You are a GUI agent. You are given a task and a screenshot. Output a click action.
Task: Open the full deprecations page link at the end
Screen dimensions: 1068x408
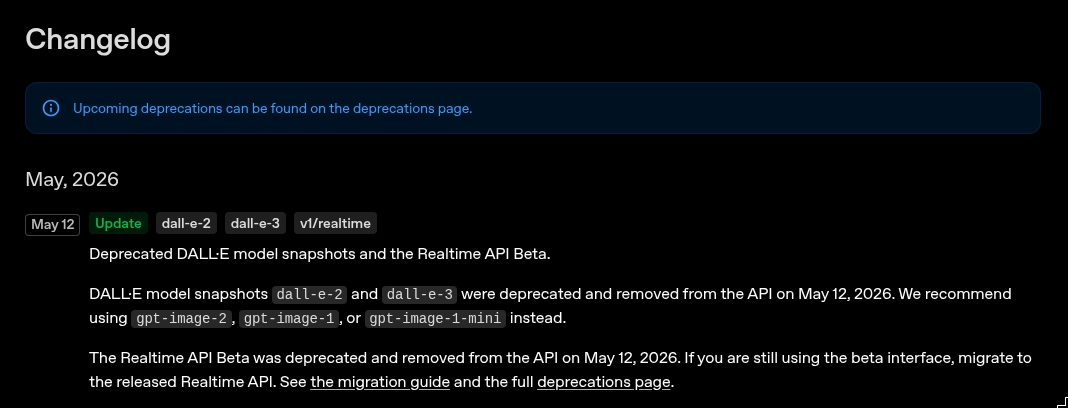pyautogui.click(x=603, y=382)
